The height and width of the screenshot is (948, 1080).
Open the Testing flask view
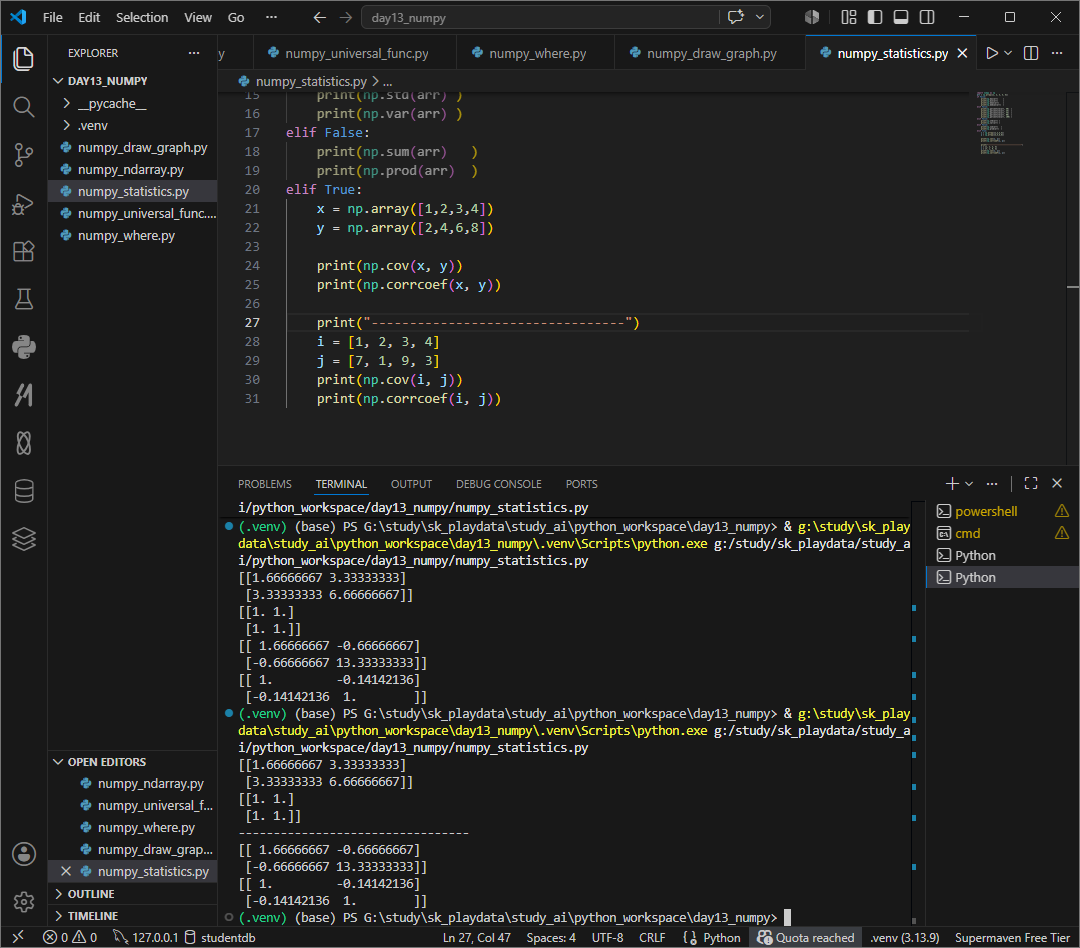pyautogui.click(x=23, y=299)
